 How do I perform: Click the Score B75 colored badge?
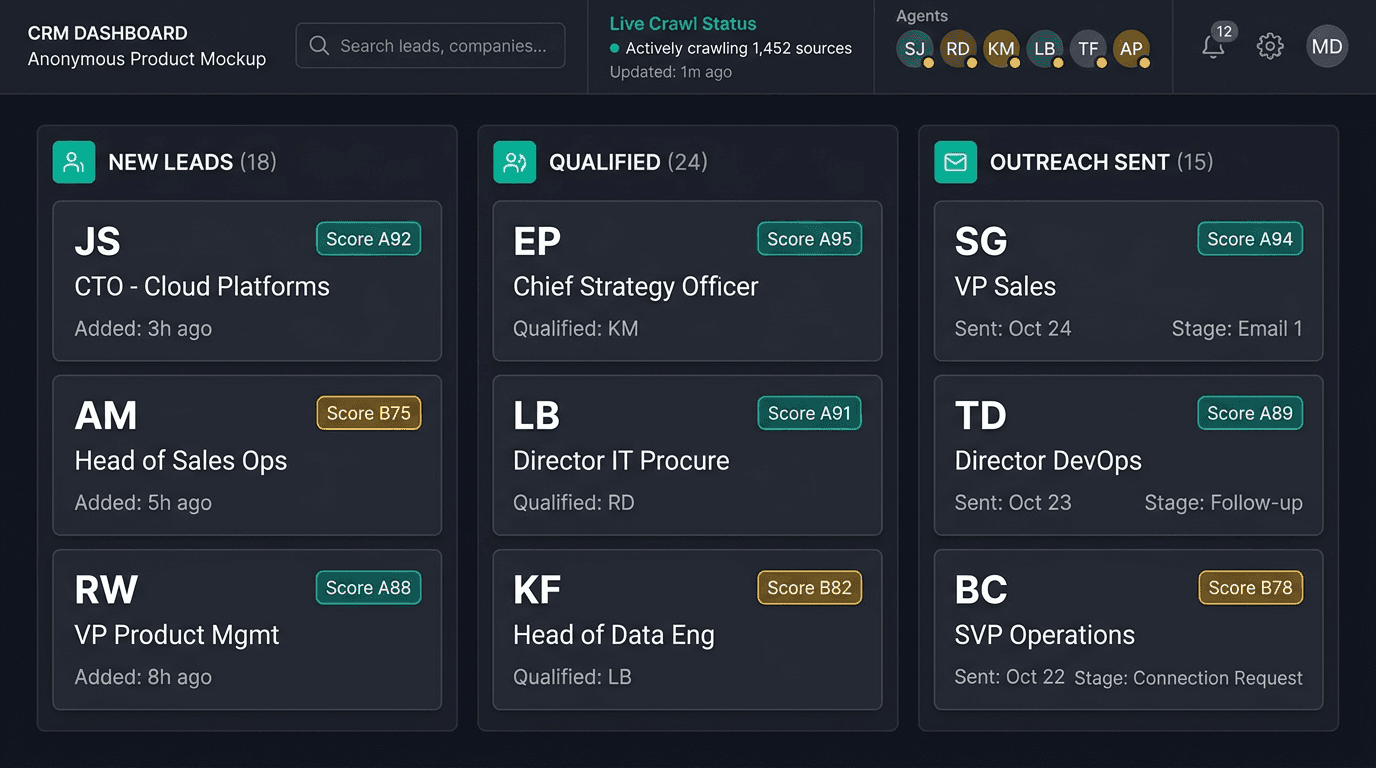coord(368,412)
